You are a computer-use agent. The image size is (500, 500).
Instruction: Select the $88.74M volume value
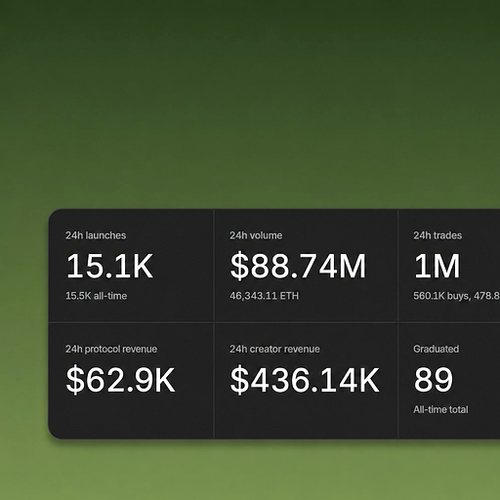click(298, 266)
